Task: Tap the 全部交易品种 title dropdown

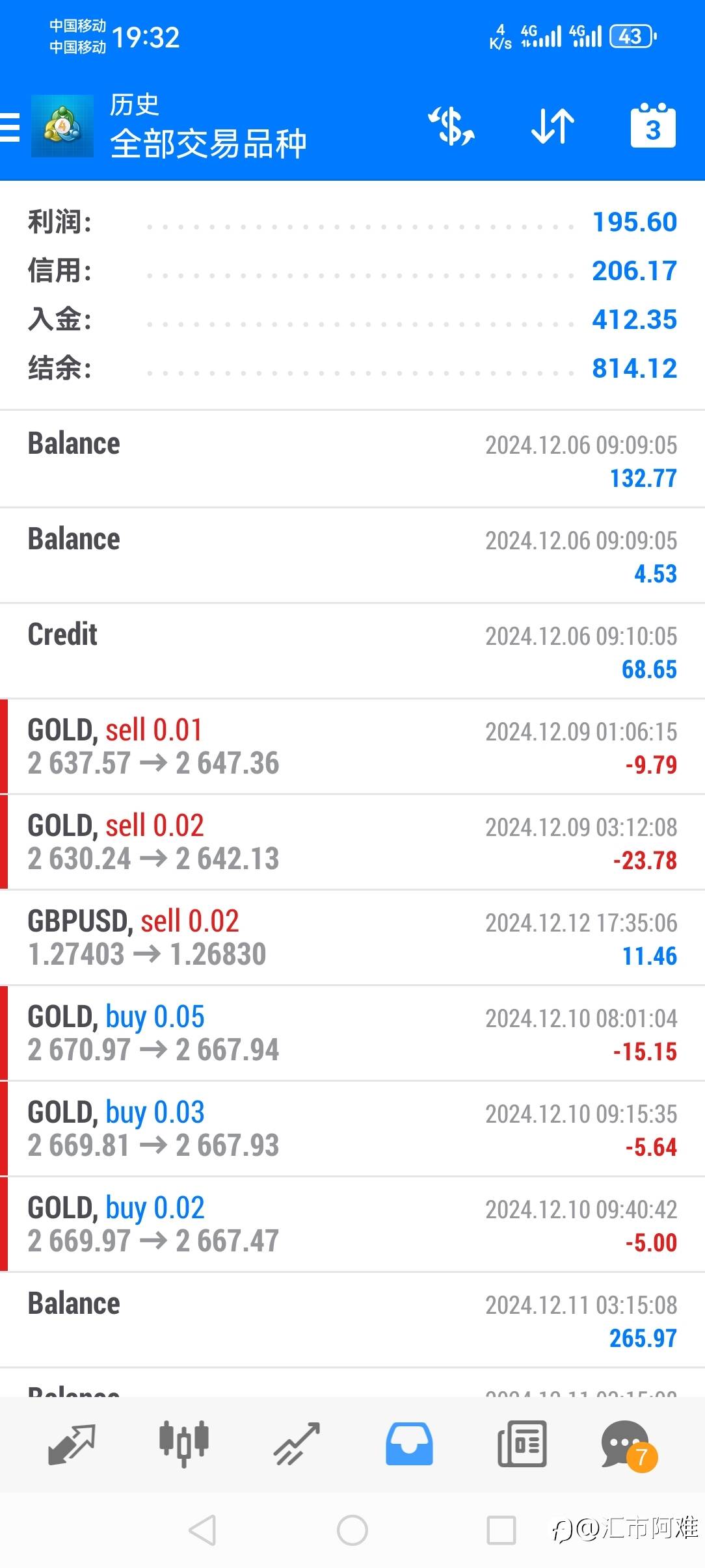Action: coord(208,144)
